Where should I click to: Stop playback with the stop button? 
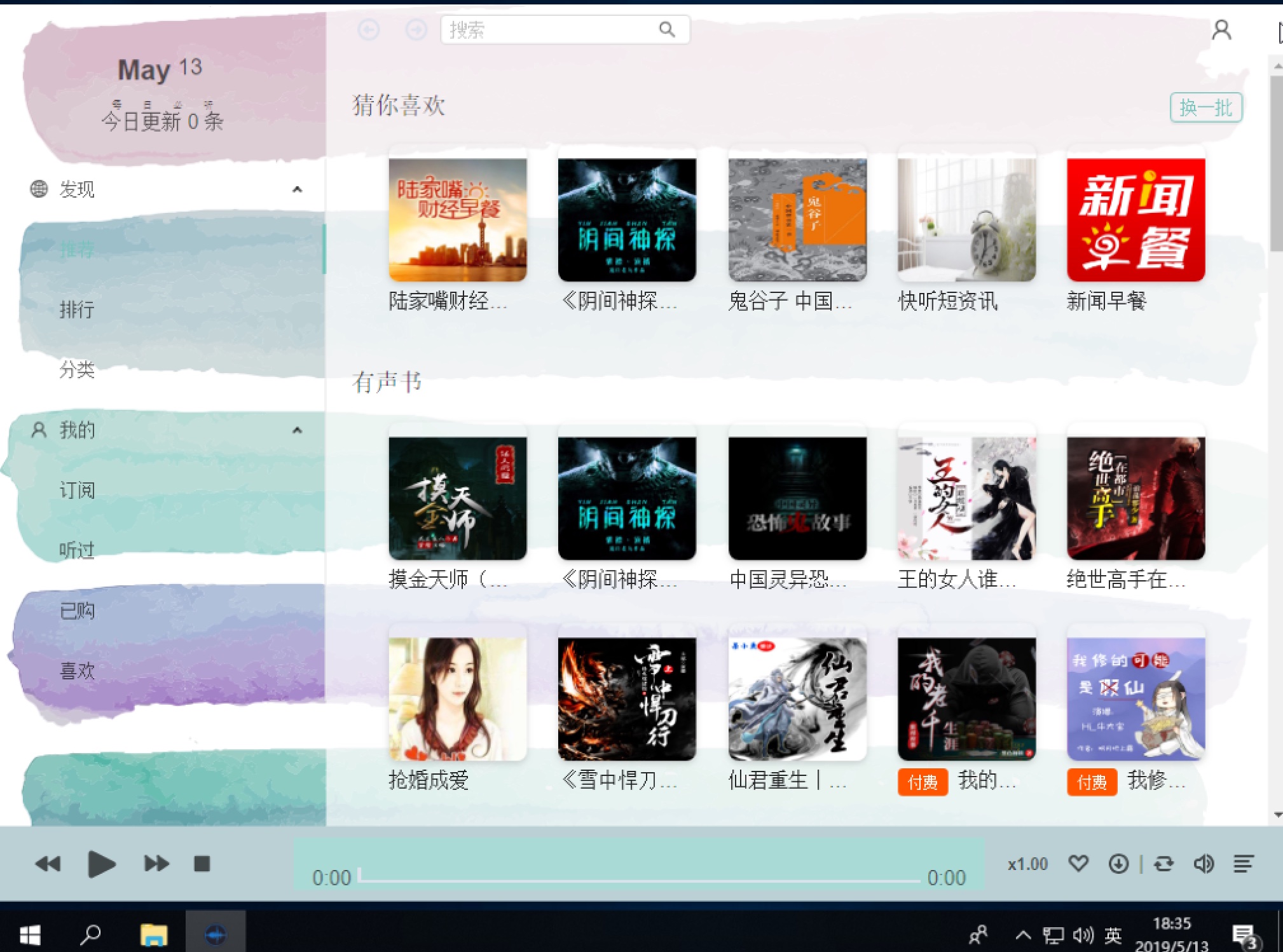pos(202,864)
